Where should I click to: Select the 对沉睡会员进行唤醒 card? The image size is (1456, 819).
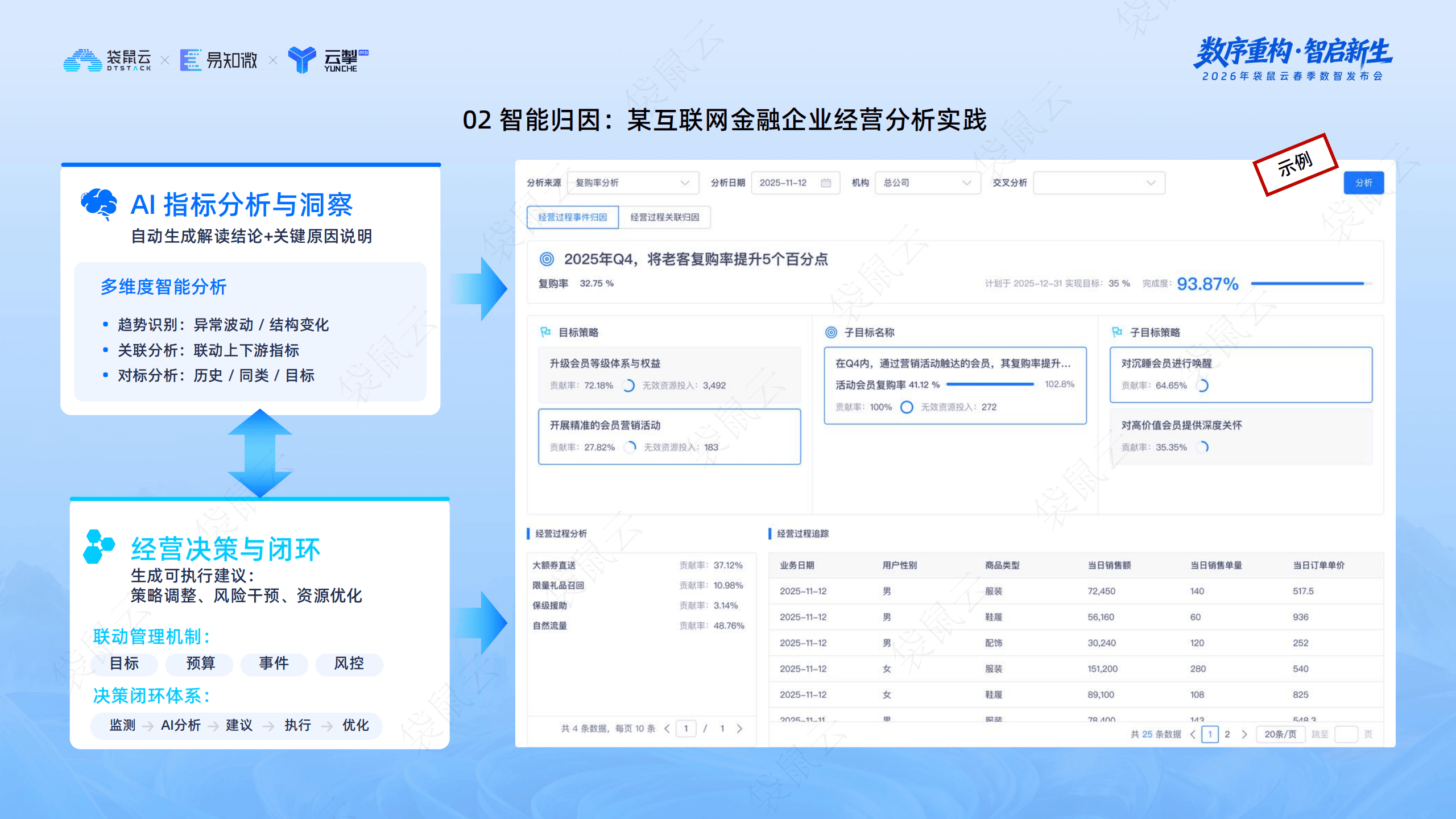coord(1241,375)
